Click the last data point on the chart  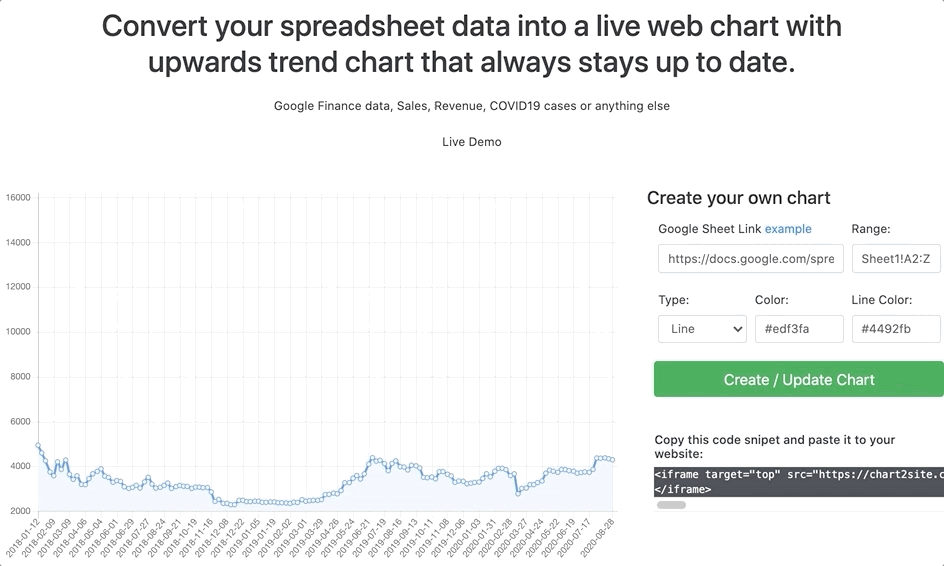click(613, 460)
